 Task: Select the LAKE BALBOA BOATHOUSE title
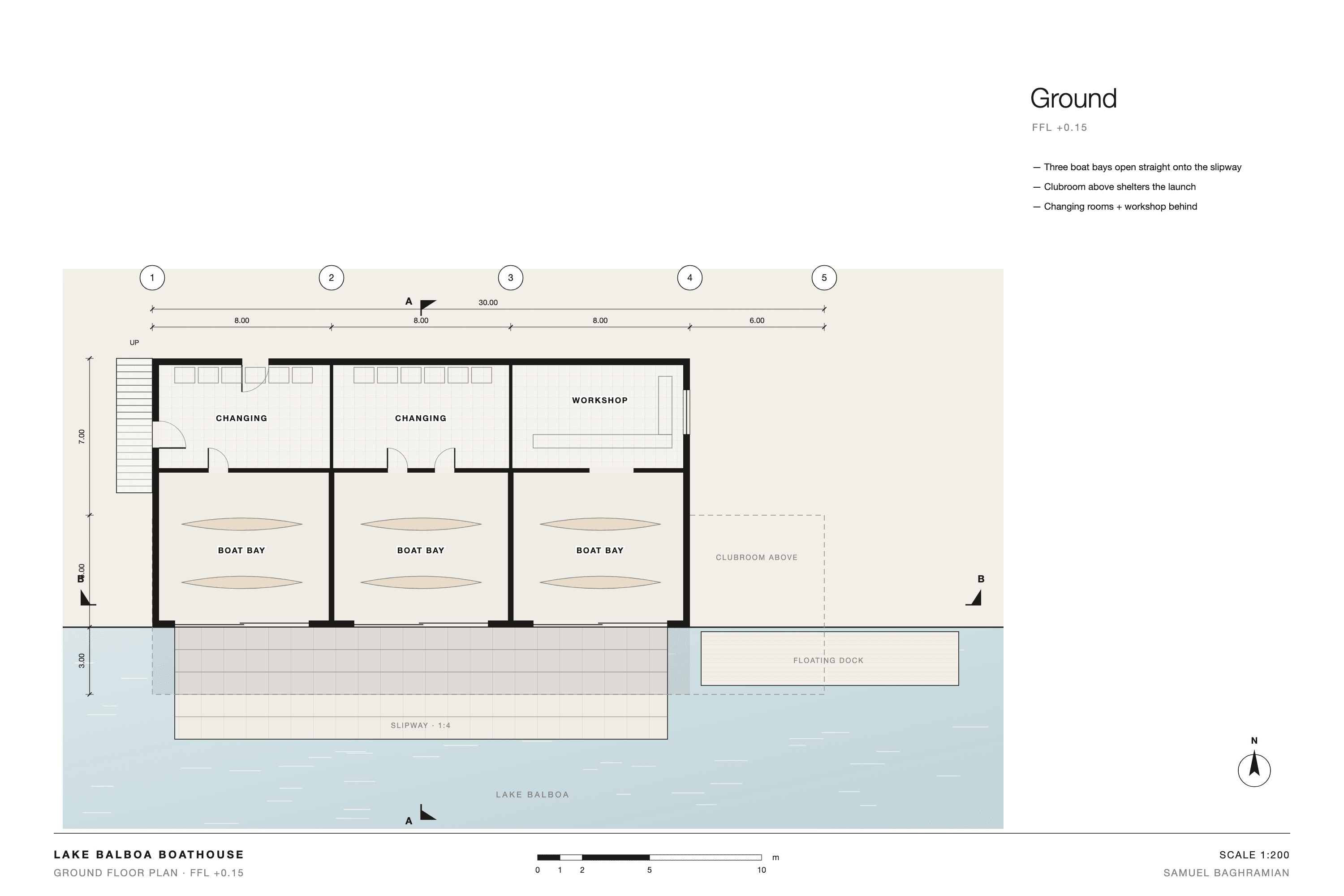[149, 855]
